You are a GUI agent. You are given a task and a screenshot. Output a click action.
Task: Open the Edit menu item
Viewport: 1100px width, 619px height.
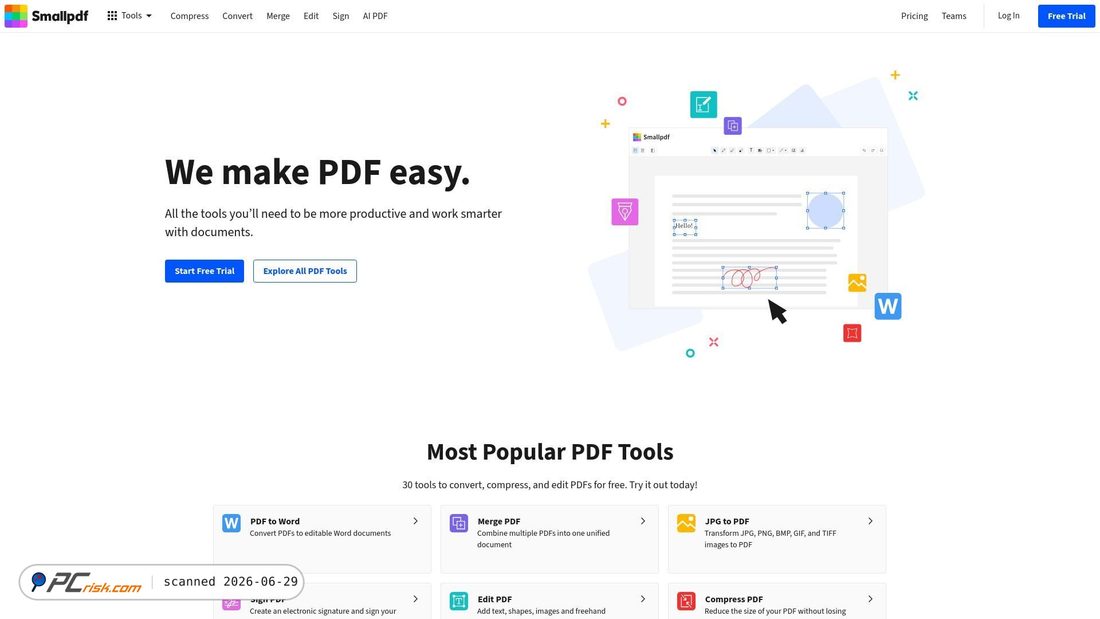[x=311, y=15]
